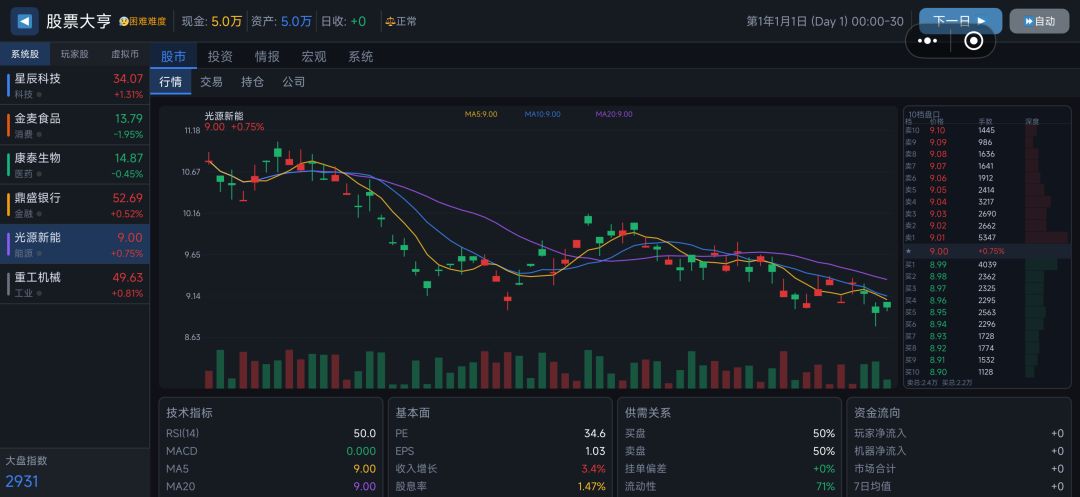Open the 宏观 tab
The height and width of the screenshot is (497, 1080).
click(x=314, y=56)
